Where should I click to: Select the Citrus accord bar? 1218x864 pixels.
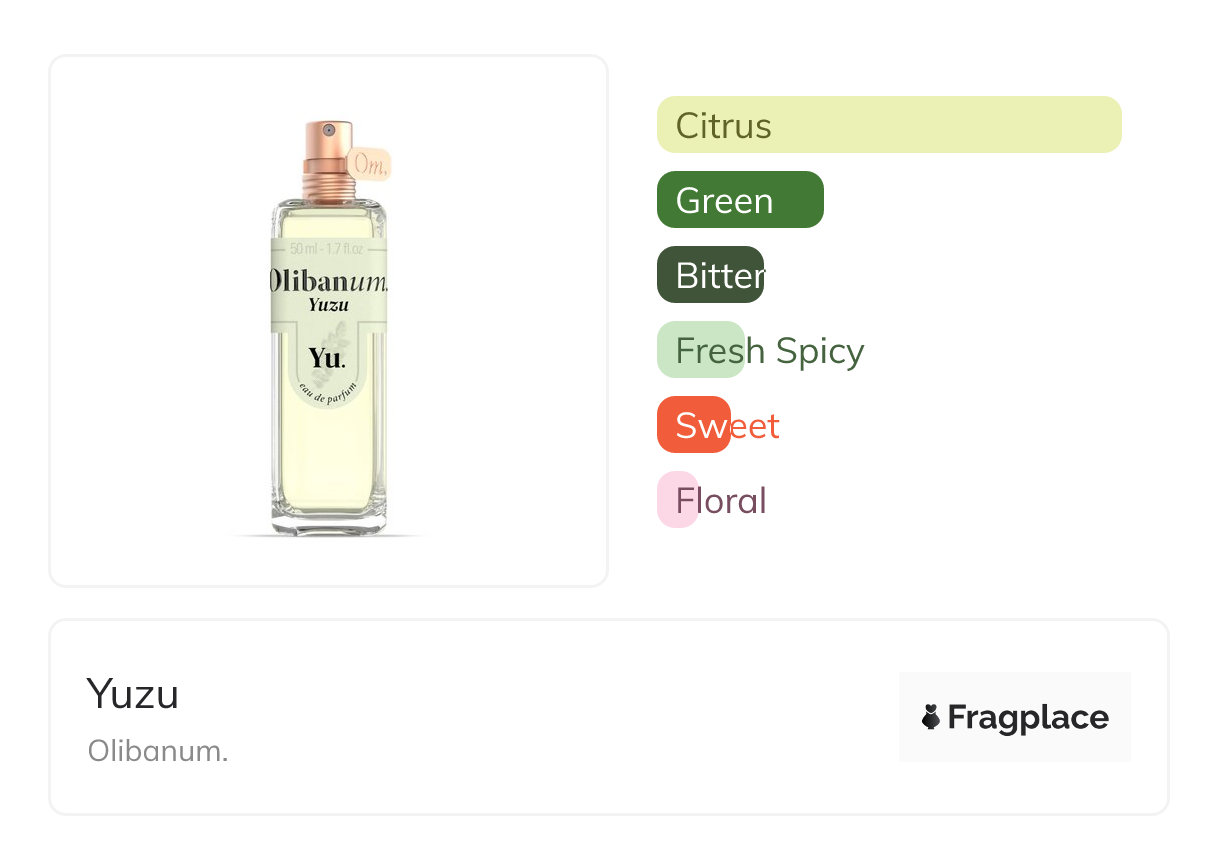888,125
